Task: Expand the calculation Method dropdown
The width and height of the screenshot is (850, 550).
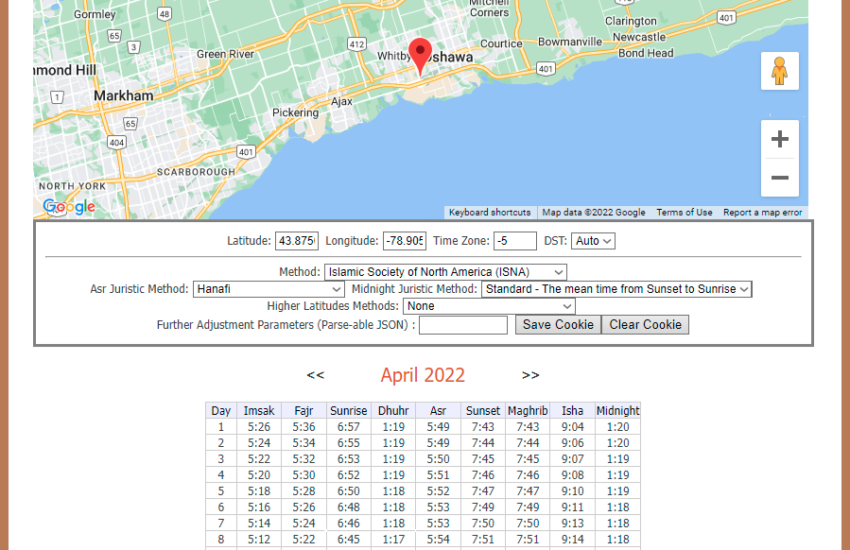Action: coord(445,272)
